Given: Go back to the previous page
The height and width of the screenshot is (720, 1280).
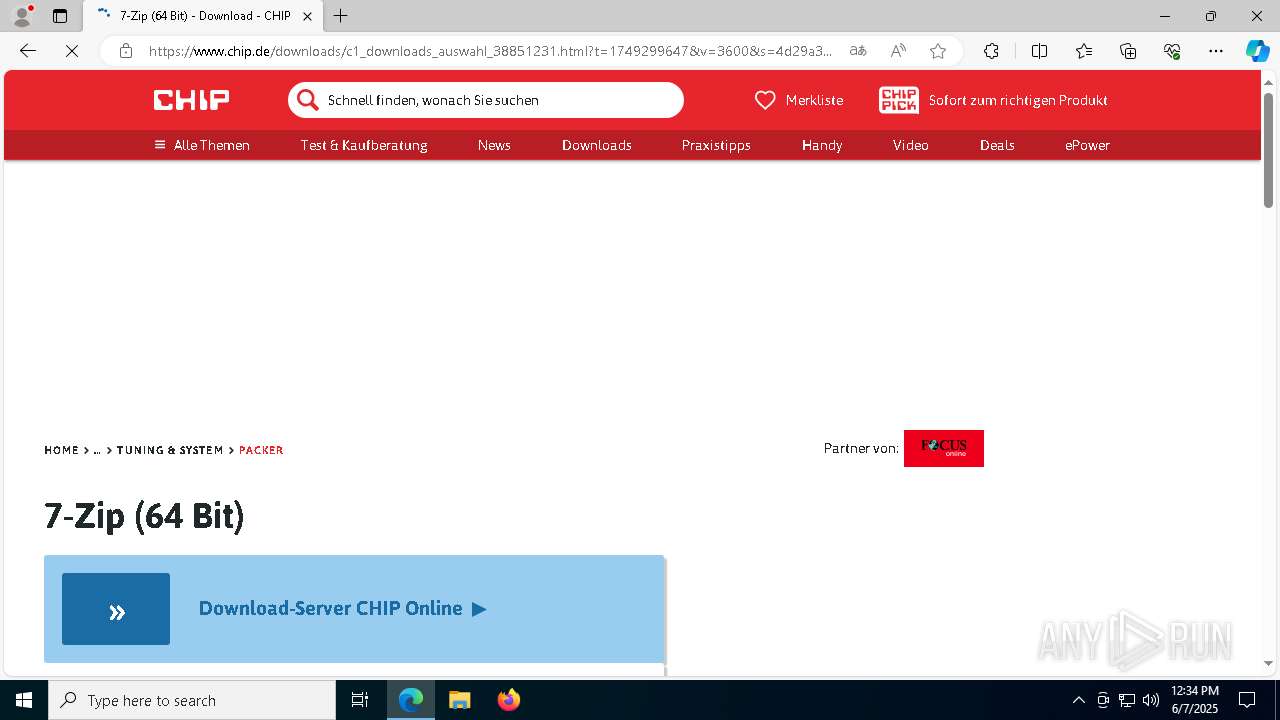Looking at the screenshot, I should (28, 51).
